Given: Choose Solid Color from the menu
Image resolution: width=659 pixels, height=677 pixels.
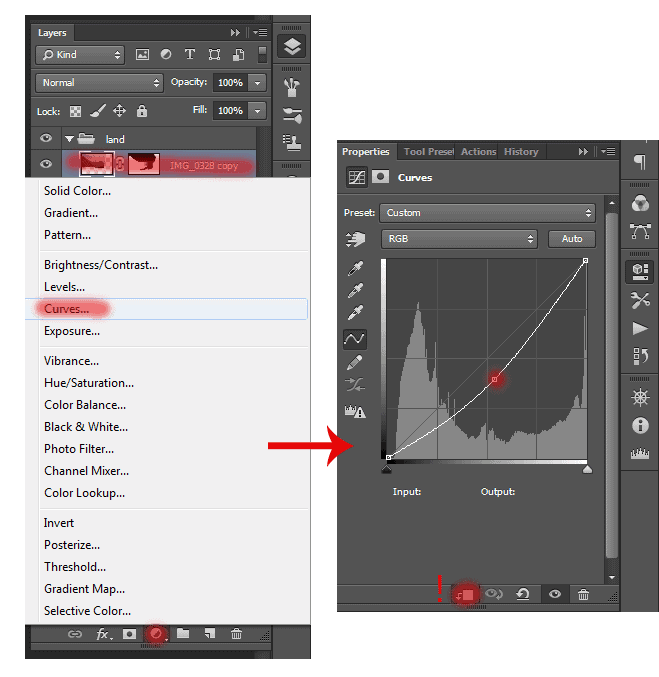Looking at the screenshot, I should (x=77, y=191).
